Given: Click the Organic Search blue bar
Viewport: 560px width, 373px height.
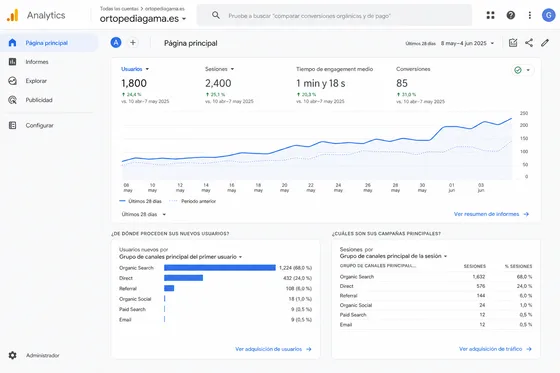Looking at the screenshot, I should (220, 268).
